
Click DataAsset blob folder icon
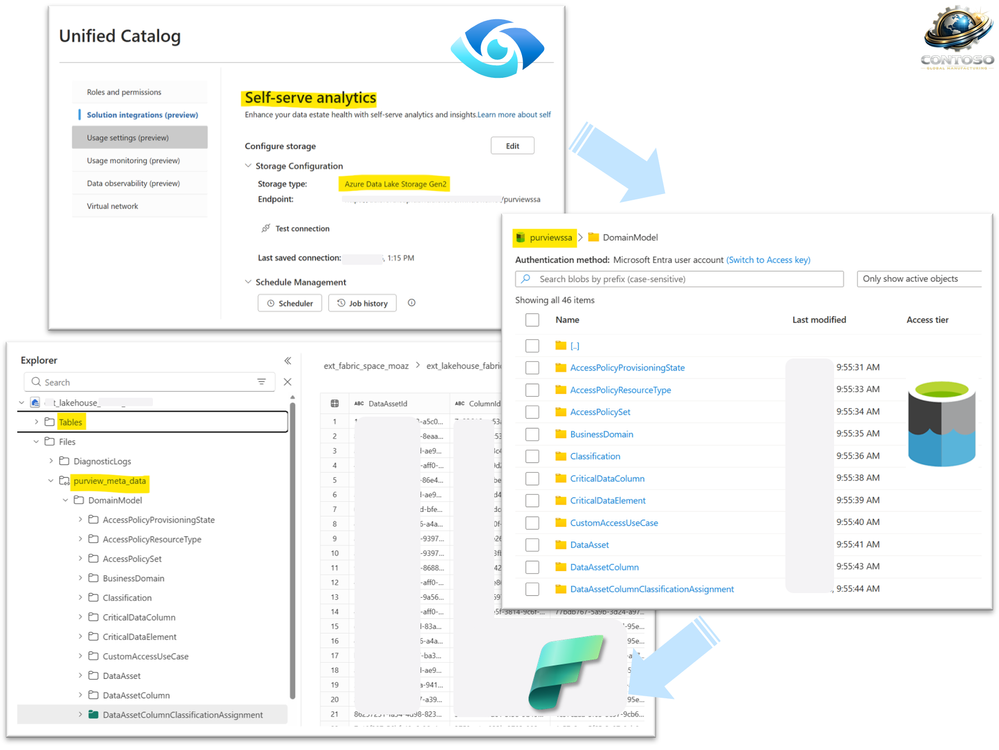(561, 545)
